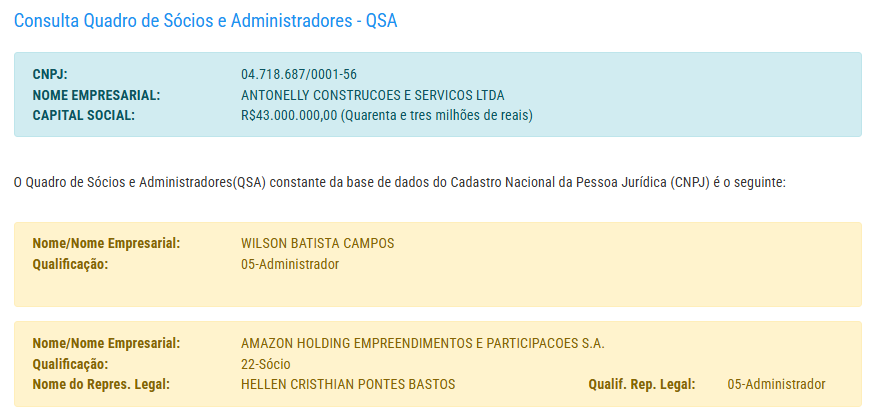The width and height of the screenshot is (883, 417).
Task: Select the name WILSON BATISTA CAMPOS
Action: (318, 244)
